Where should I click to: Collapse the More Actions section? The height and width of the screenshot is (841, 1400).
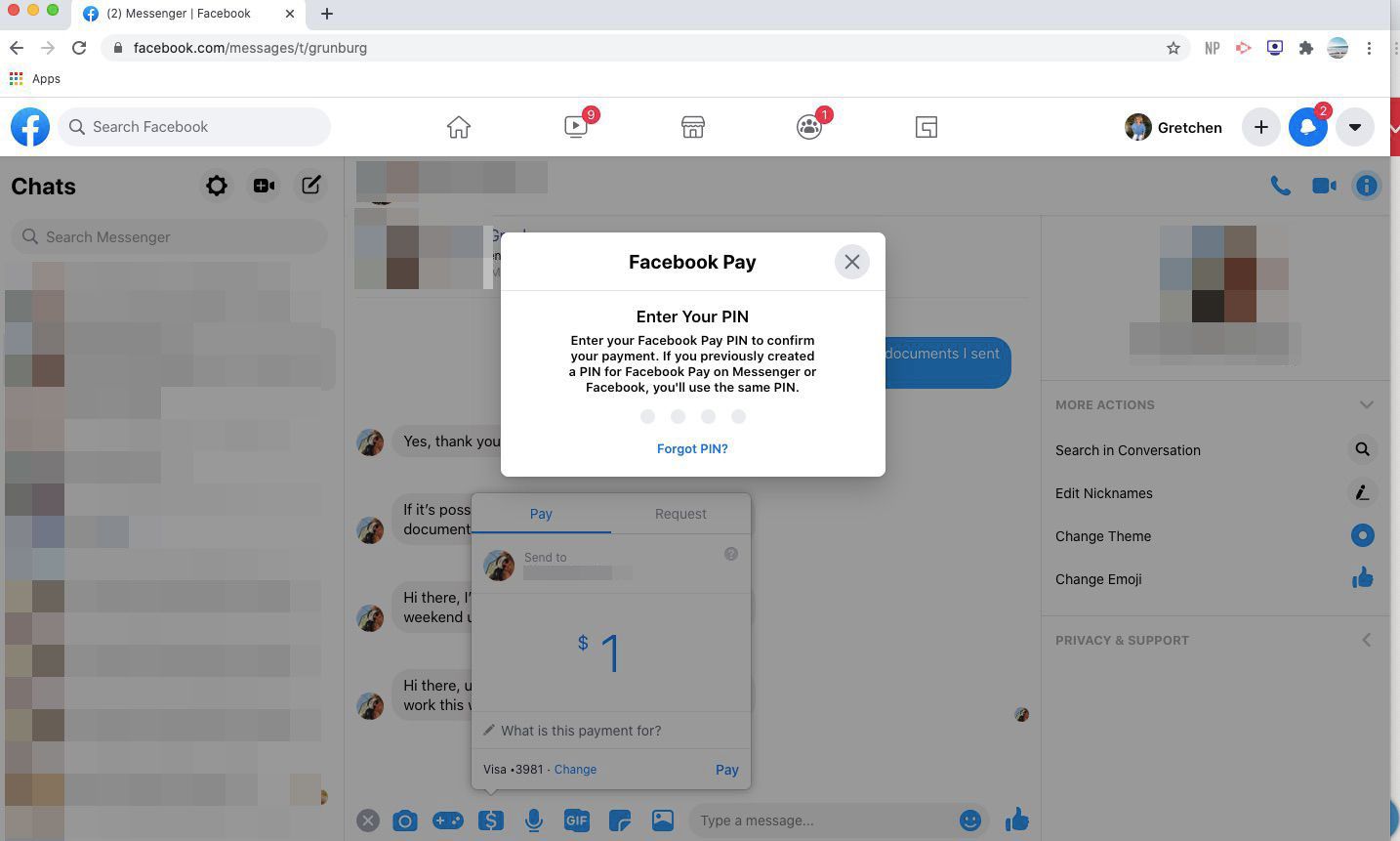pos(1366,404)
